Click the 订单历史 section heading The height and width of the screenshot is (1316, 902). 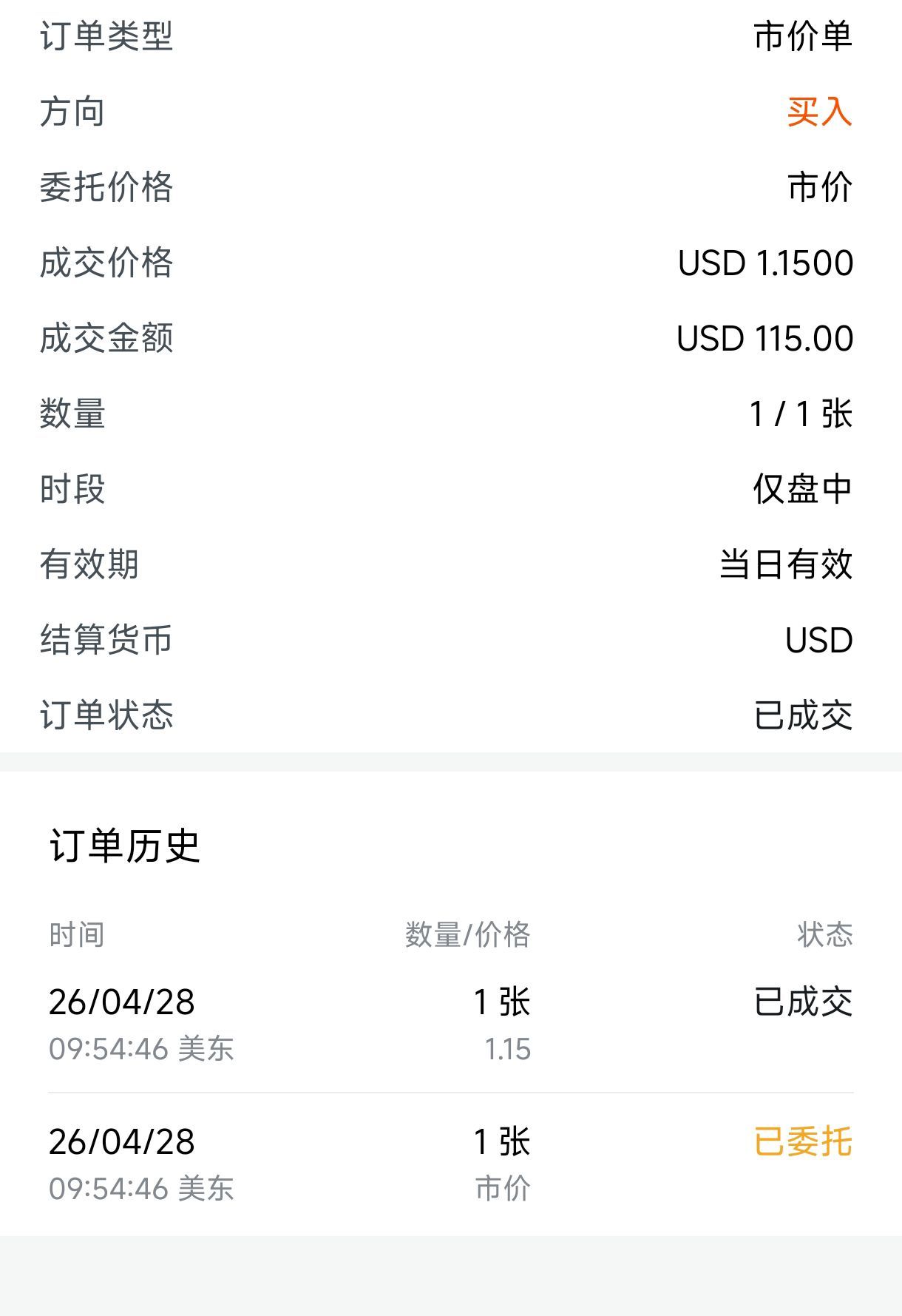pos(125,846)
